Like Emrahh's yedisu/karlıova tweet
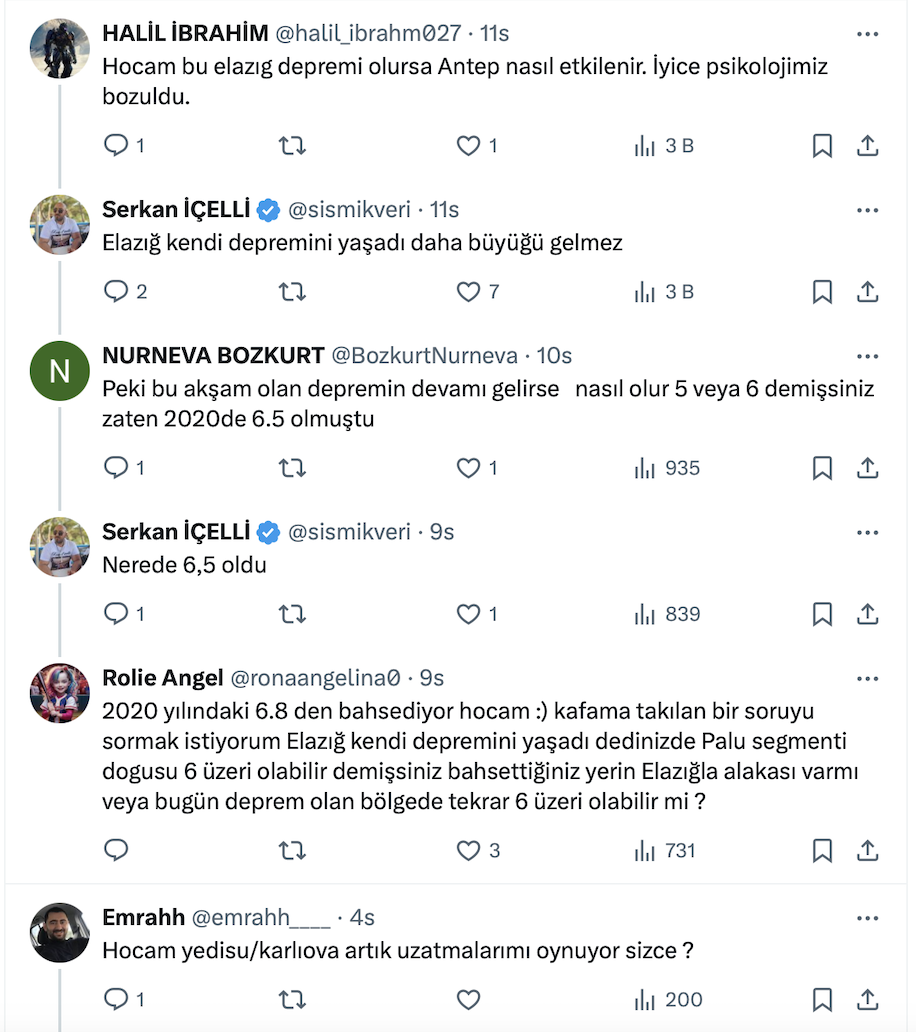Viewport: 916px width, 1032px height. [468, 999]
